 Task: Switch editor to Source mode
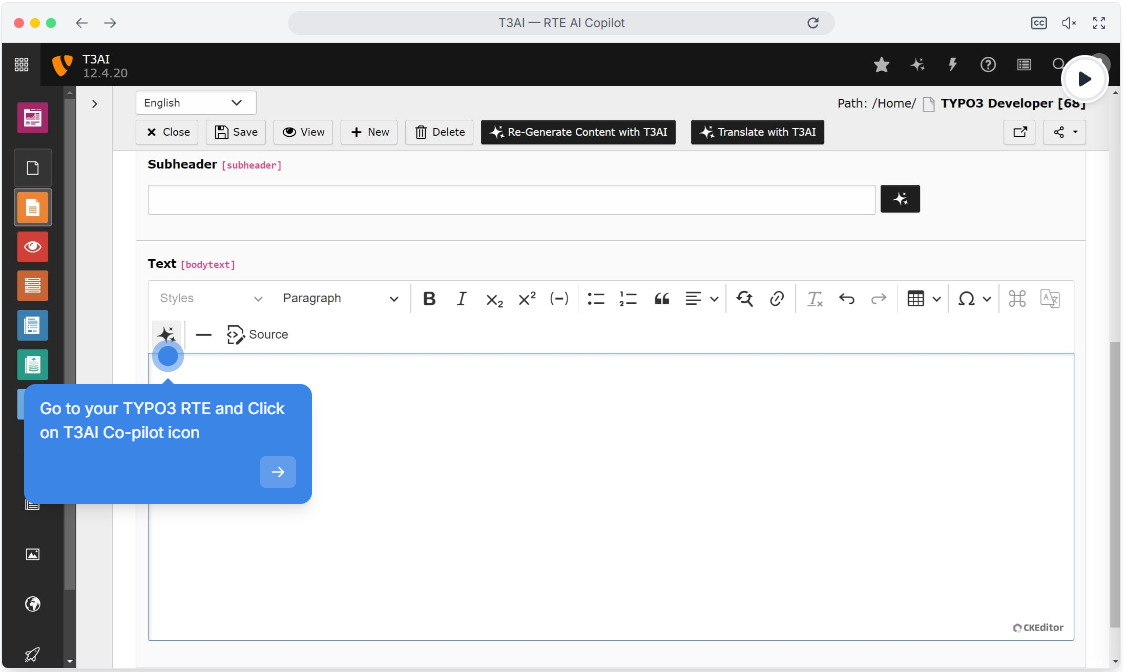(x=257, y=335)
